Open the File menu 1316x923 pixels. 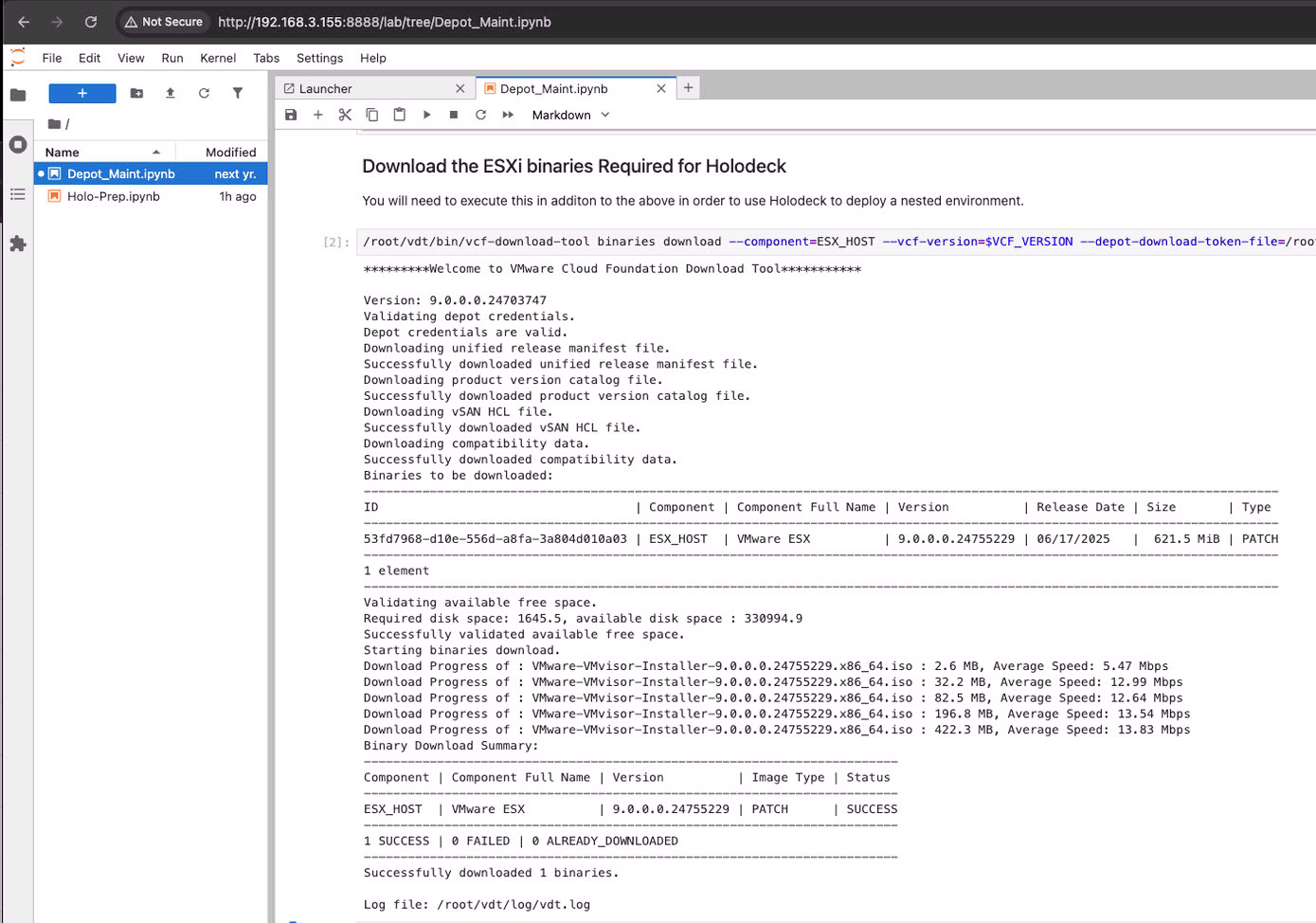click(52, 58)
